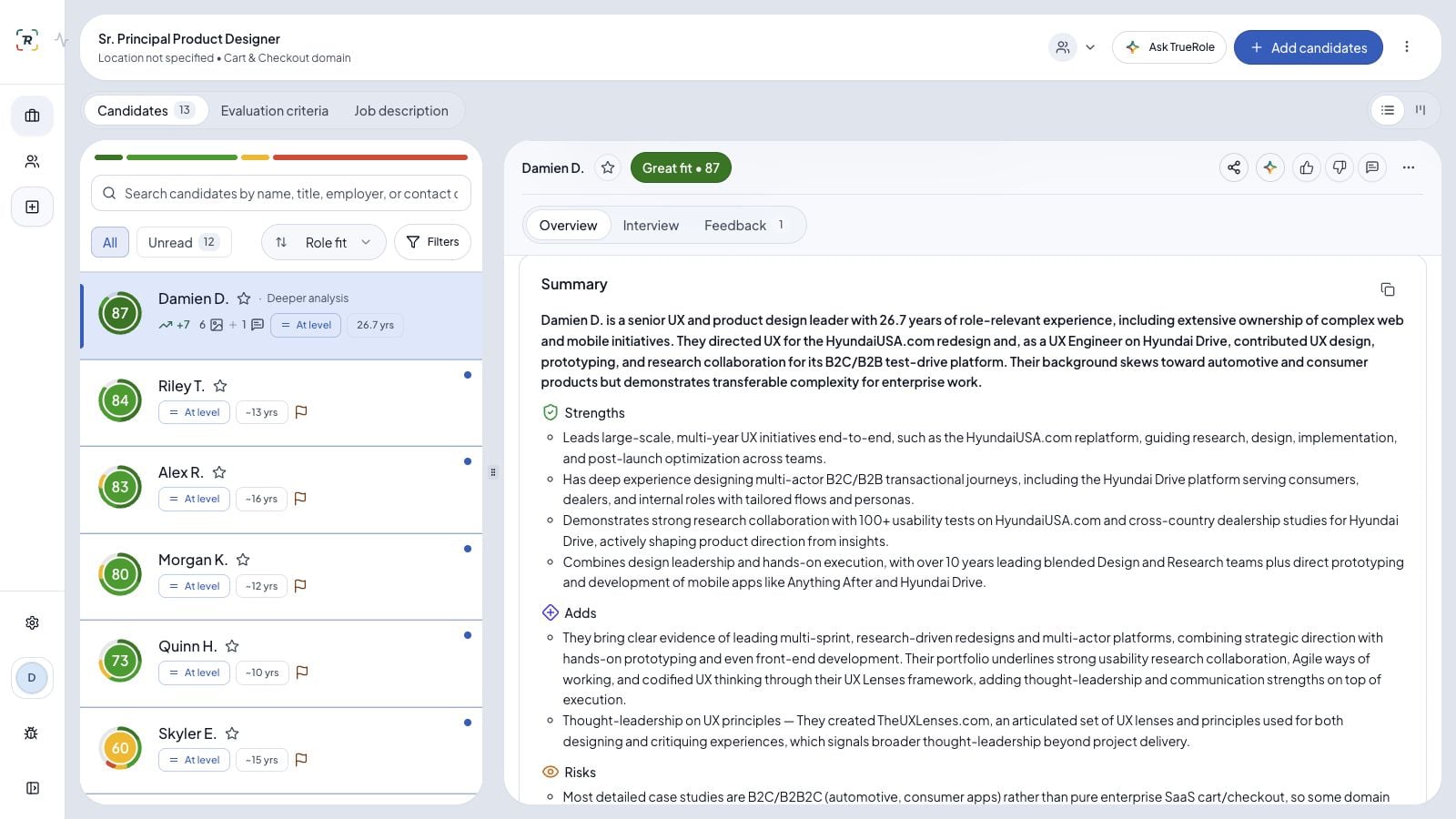The height and width of the screenshot is (819, 1456).
Task: Click the bug report icon in the sidebar
Action: [32, 733]
